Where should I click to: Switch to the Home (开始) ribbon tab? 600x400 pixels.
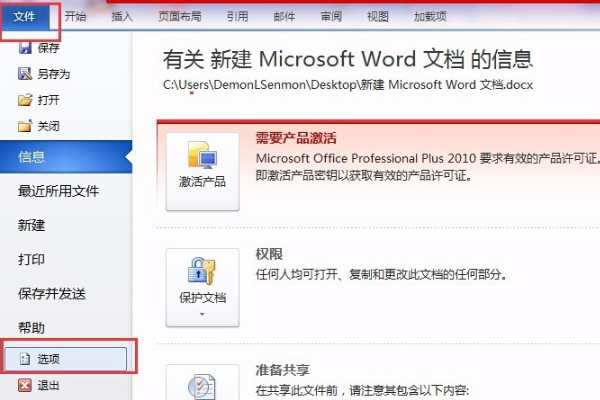point(75,16)
